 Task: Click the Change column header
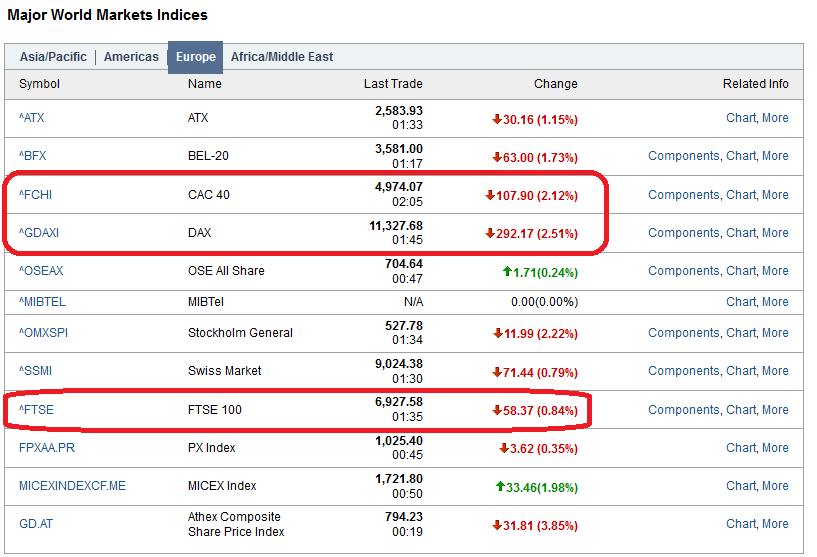tap(555, 84)
